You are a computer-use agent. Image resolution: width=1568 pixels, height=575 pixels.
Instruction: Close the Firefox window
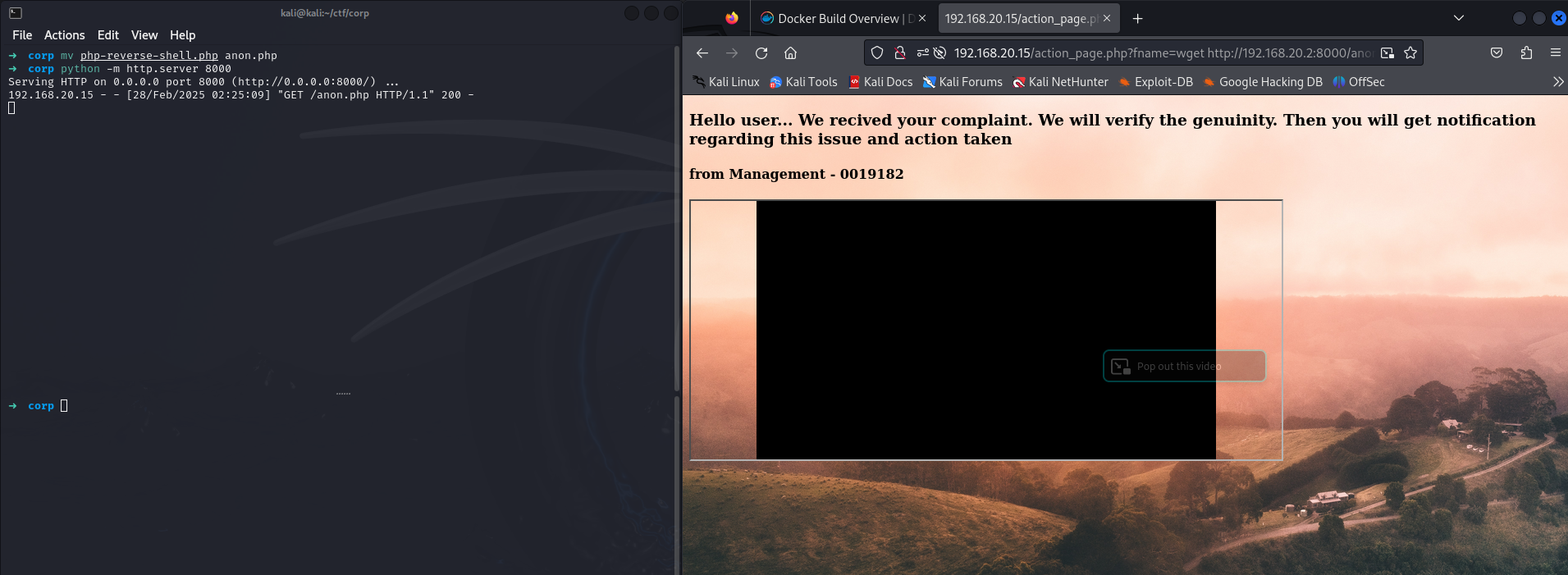click(x=1559, y=18)
